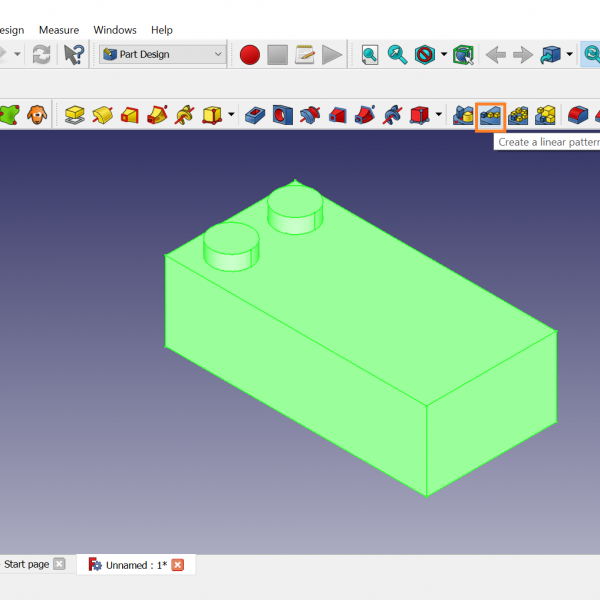
Task: Start macro recording with red circle
Action: pos(250,55)
